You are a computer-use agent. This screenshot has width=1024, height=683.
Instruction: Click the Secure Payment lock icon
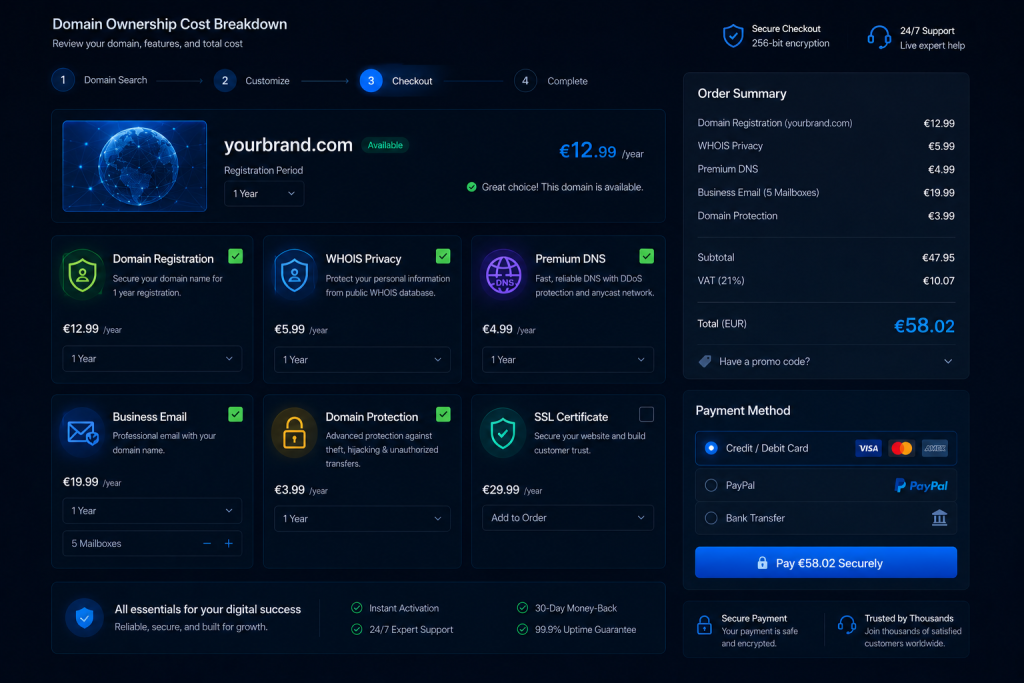coord(704,625)
